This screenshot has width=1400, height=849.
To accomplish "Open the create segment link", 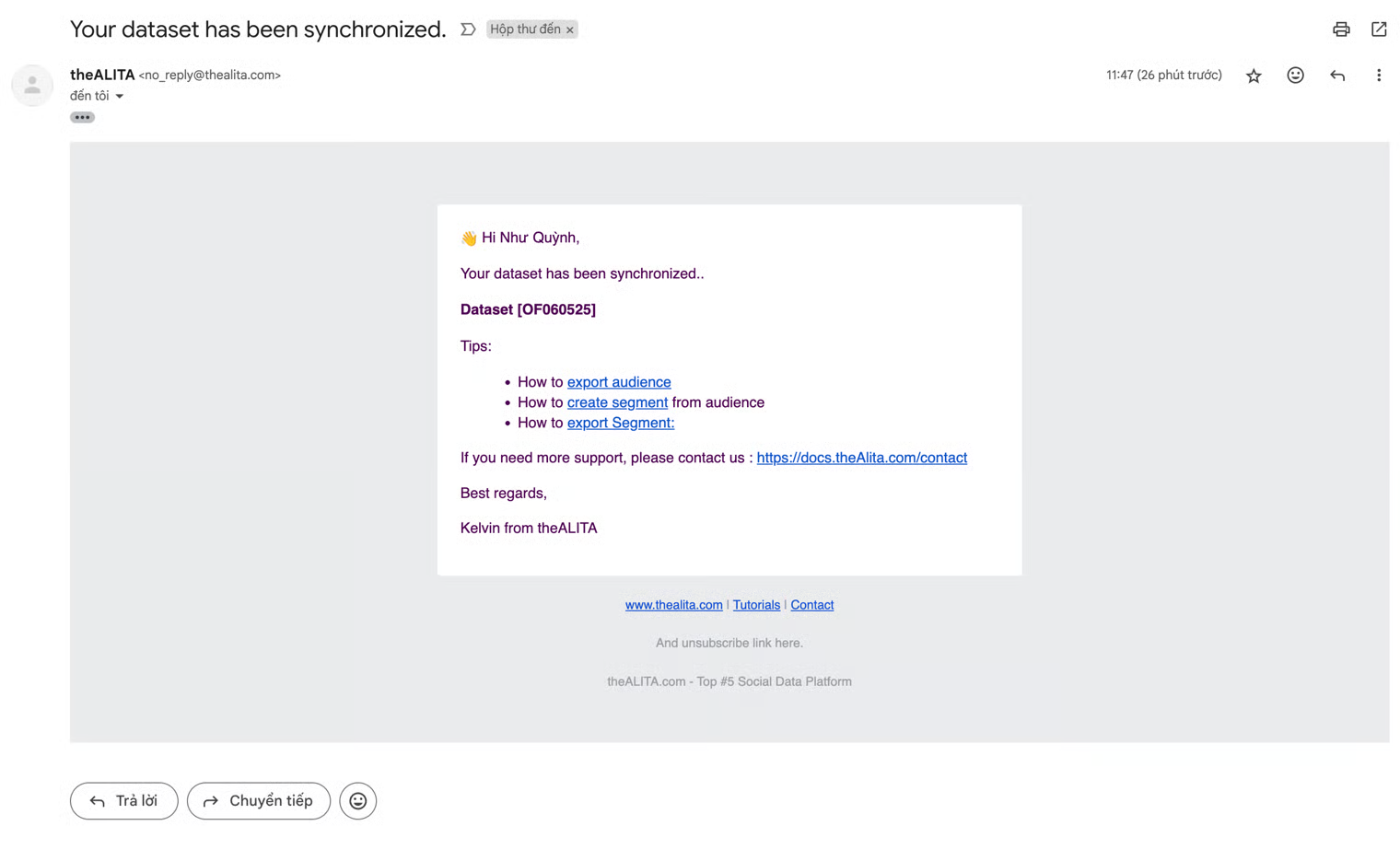I will (617, 402).
